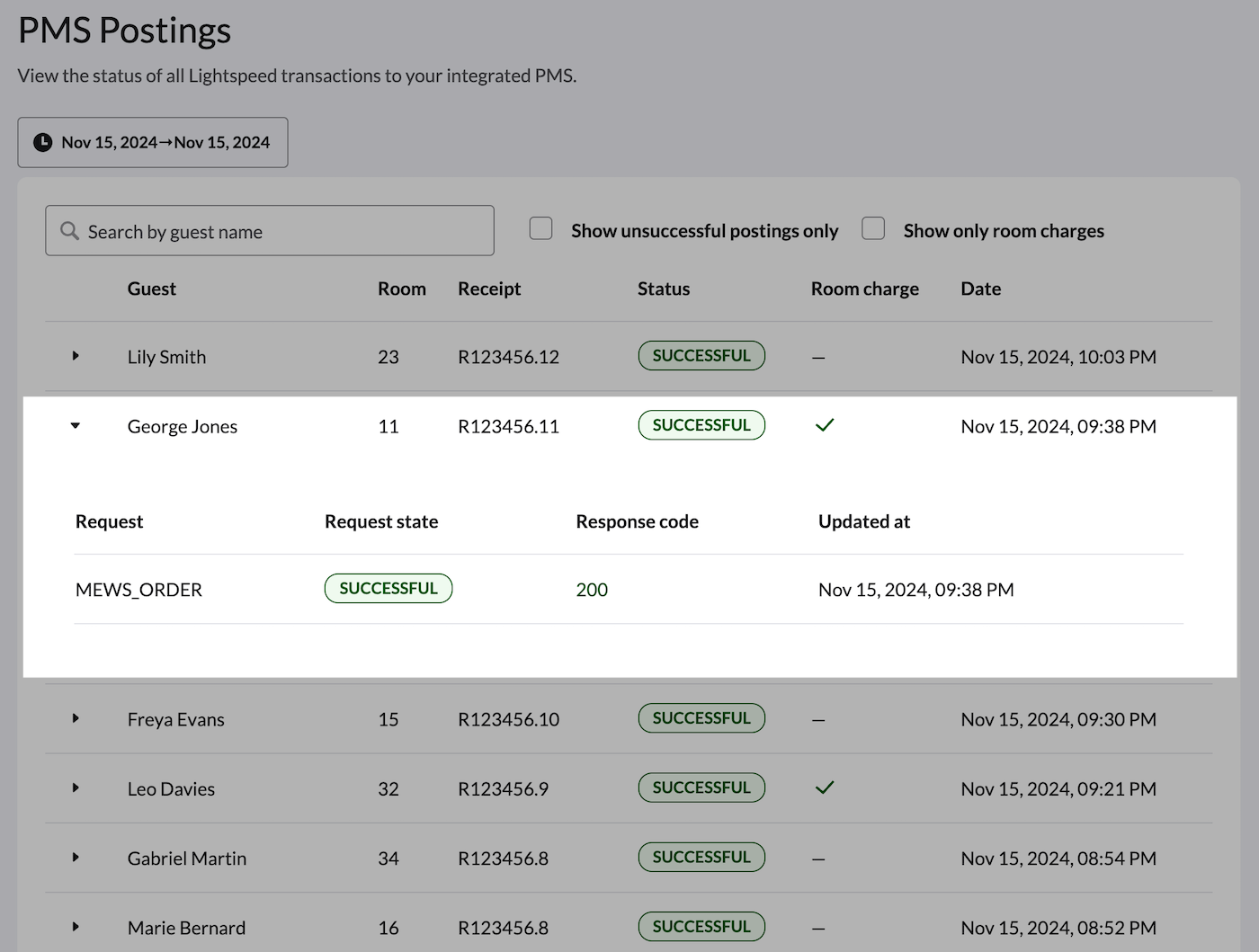This screenshot has height=952, width=1259.
Task: Expand the Marie Bernard posting row
Action: pos(76,927)
